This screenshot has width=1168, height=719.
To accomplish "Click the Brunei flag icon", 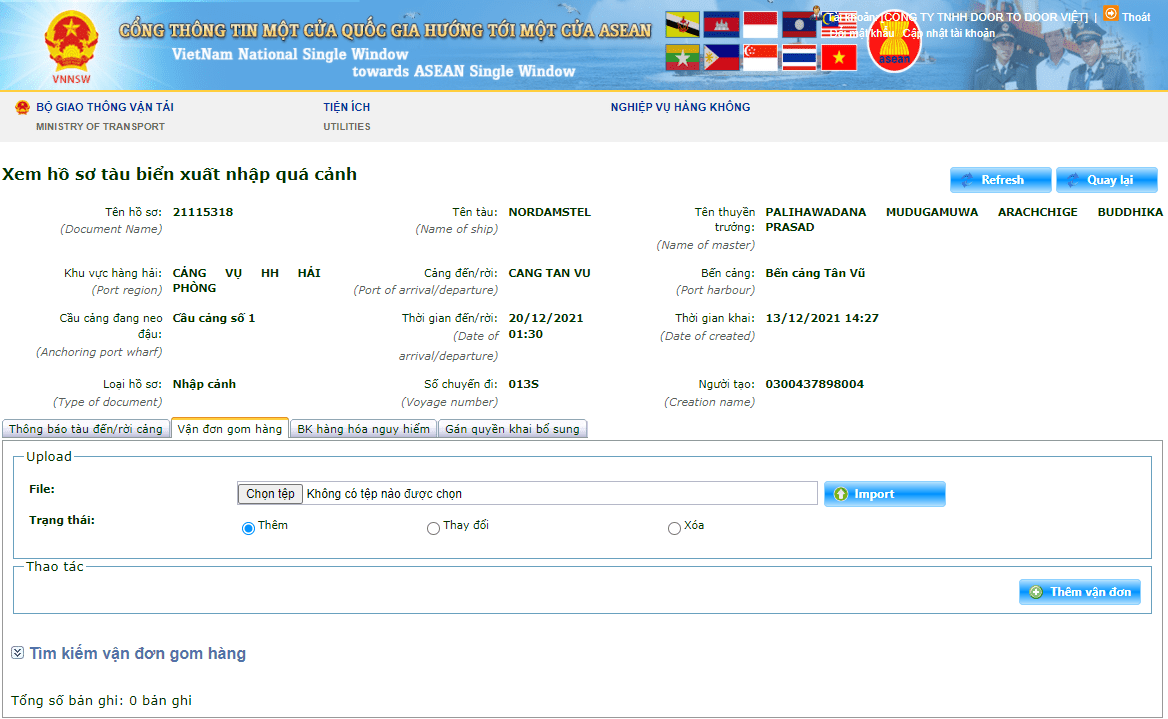I will [x=683, y=25].
